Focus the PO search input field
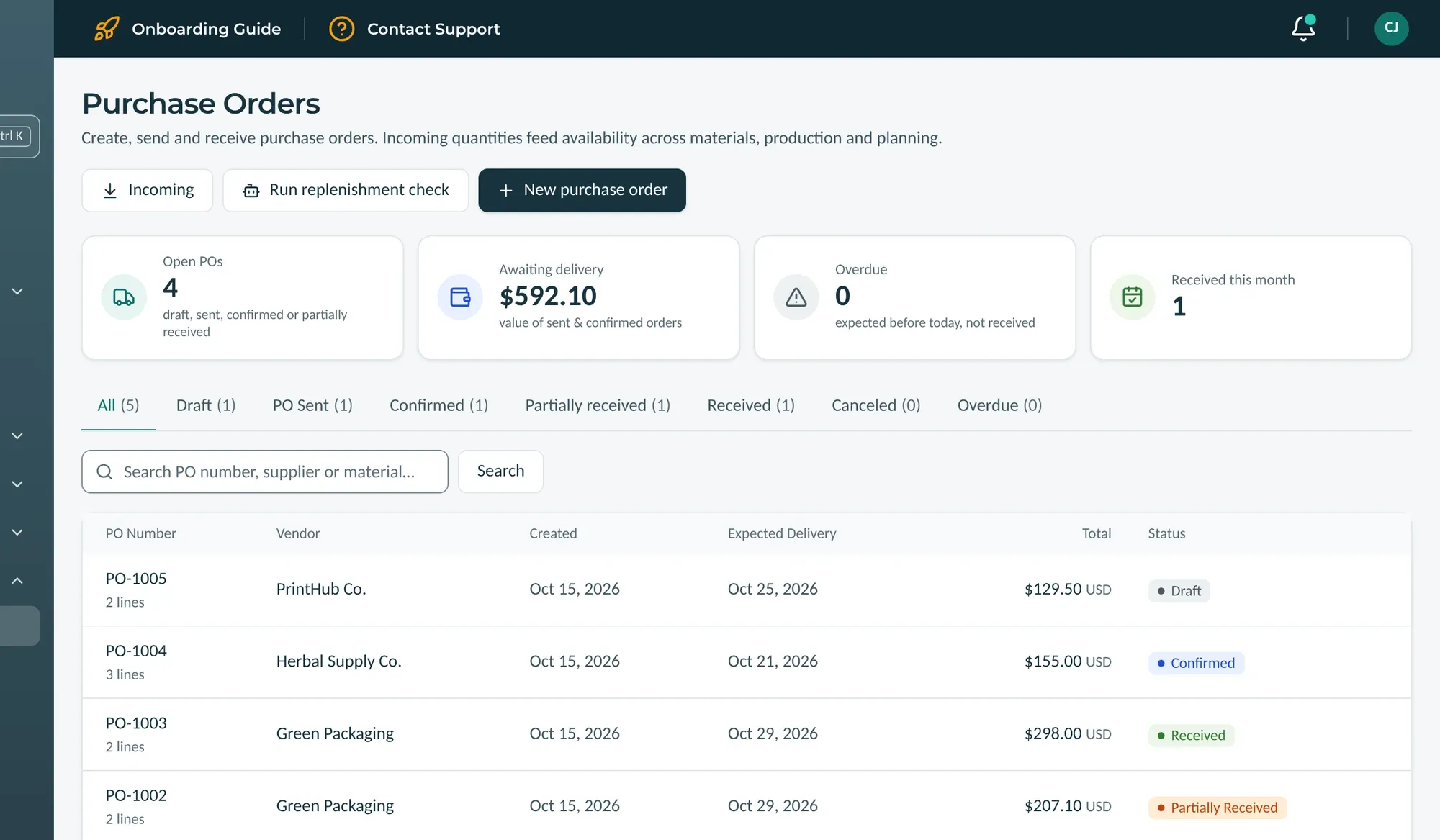The height and width of the screenshot is (840, 1440). [x=265, y=471]
